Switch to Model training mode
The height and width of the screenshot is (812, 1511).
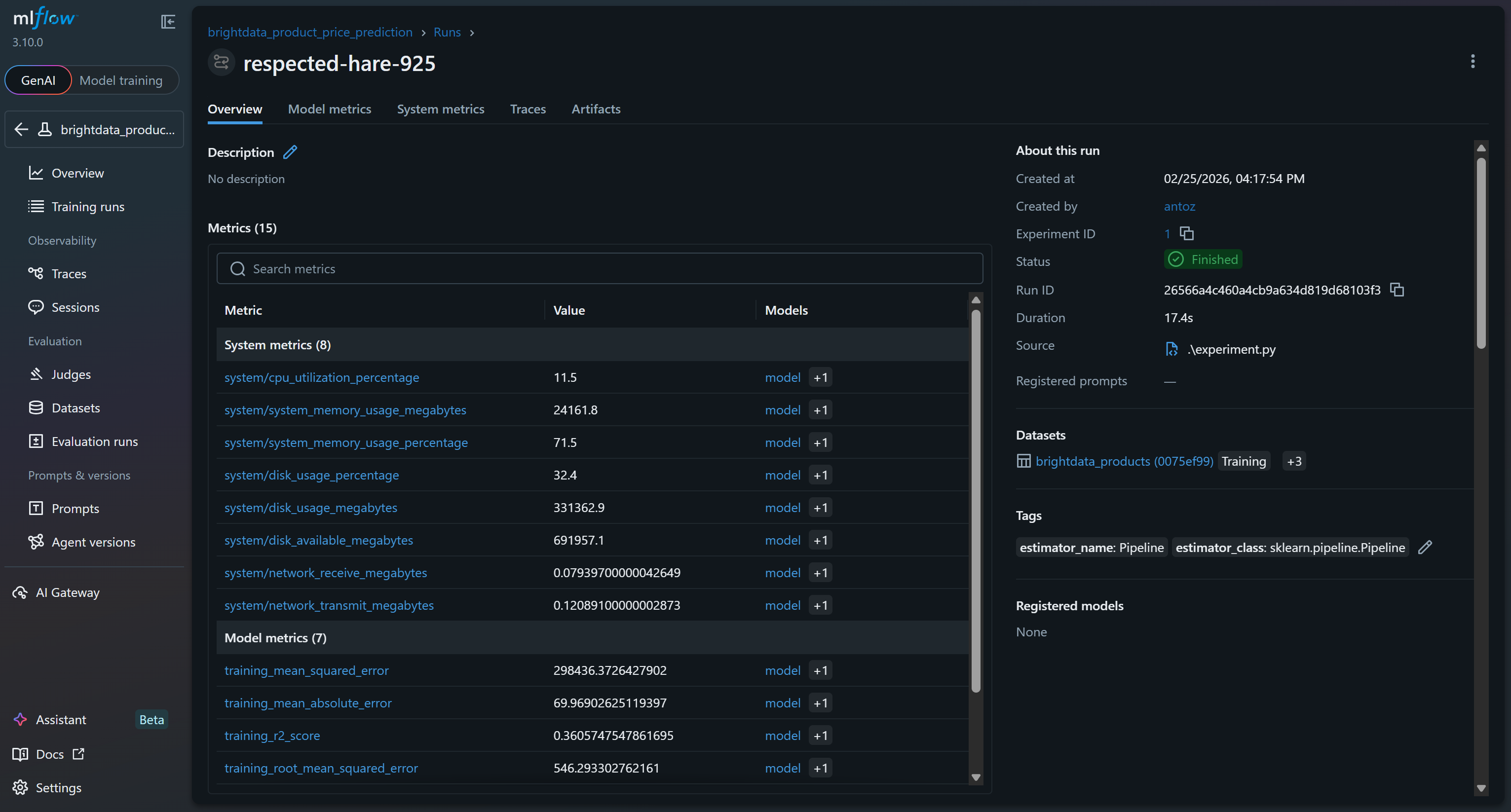tap(121, 80)
